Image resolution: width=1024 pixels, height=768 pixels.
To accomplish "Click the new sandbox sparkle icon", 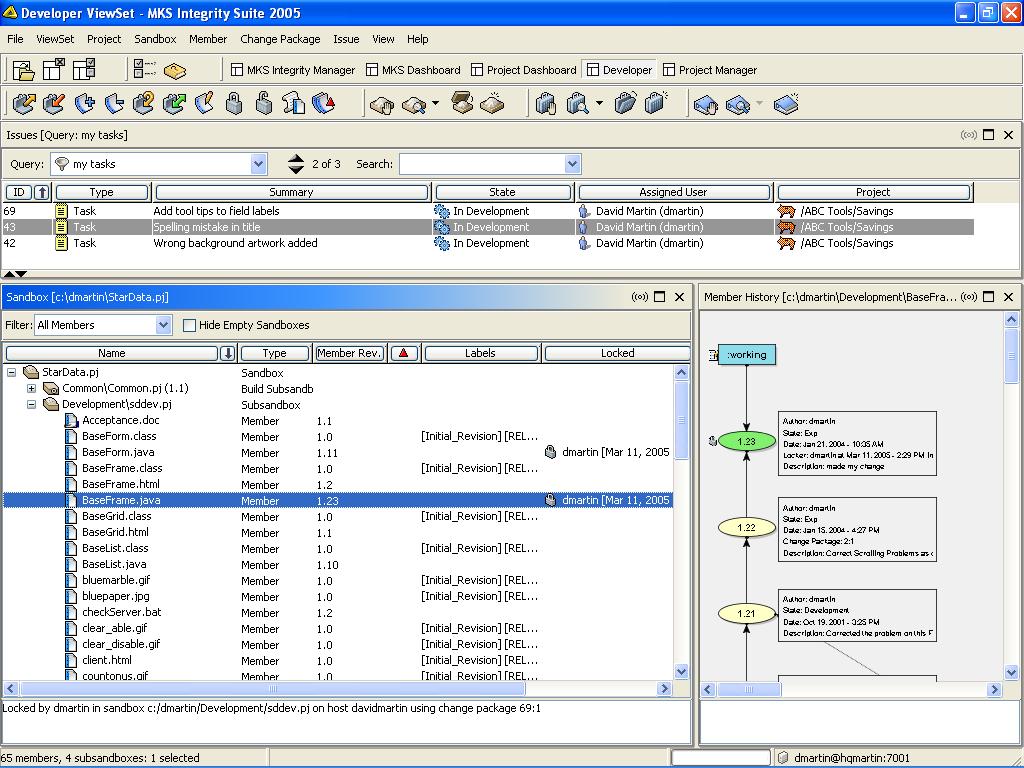I will pyautogui.click(x=492, y=104).
